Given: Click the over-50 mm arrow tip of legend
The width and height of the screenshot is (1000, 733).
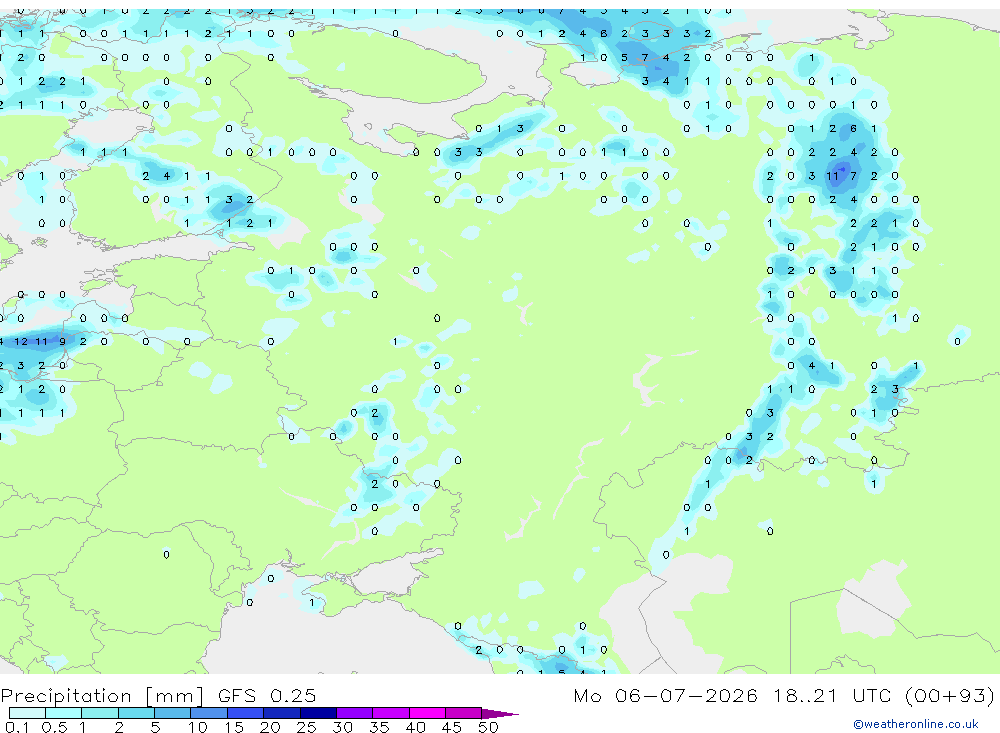Looking at the screenshot, I should [500, 713].
